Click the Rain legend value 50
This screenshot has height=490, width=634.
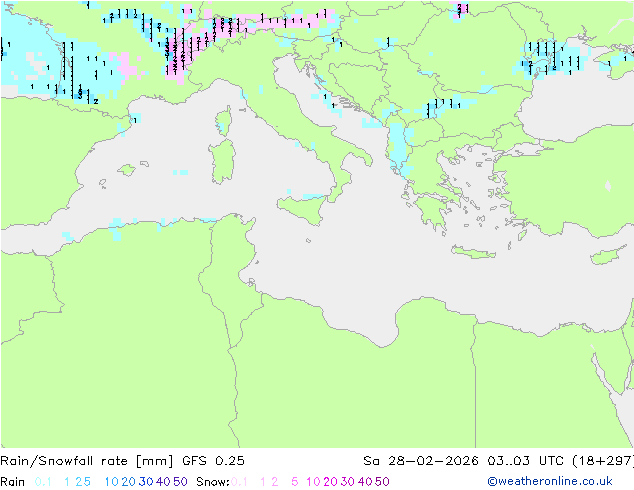(x=180, y=482)
